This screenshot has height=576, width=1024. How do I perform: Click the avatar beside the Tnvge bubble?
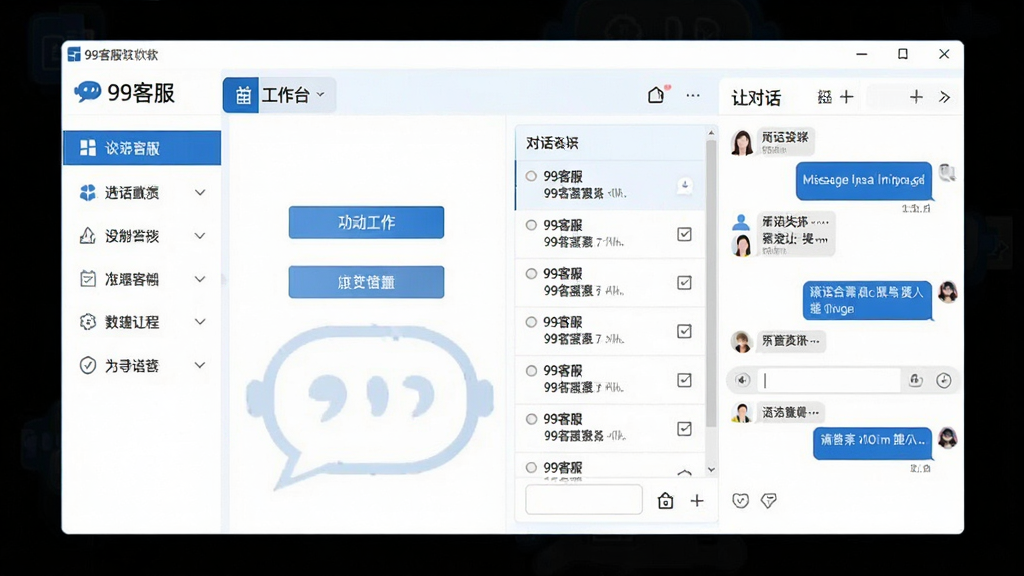tap(948, 292)
